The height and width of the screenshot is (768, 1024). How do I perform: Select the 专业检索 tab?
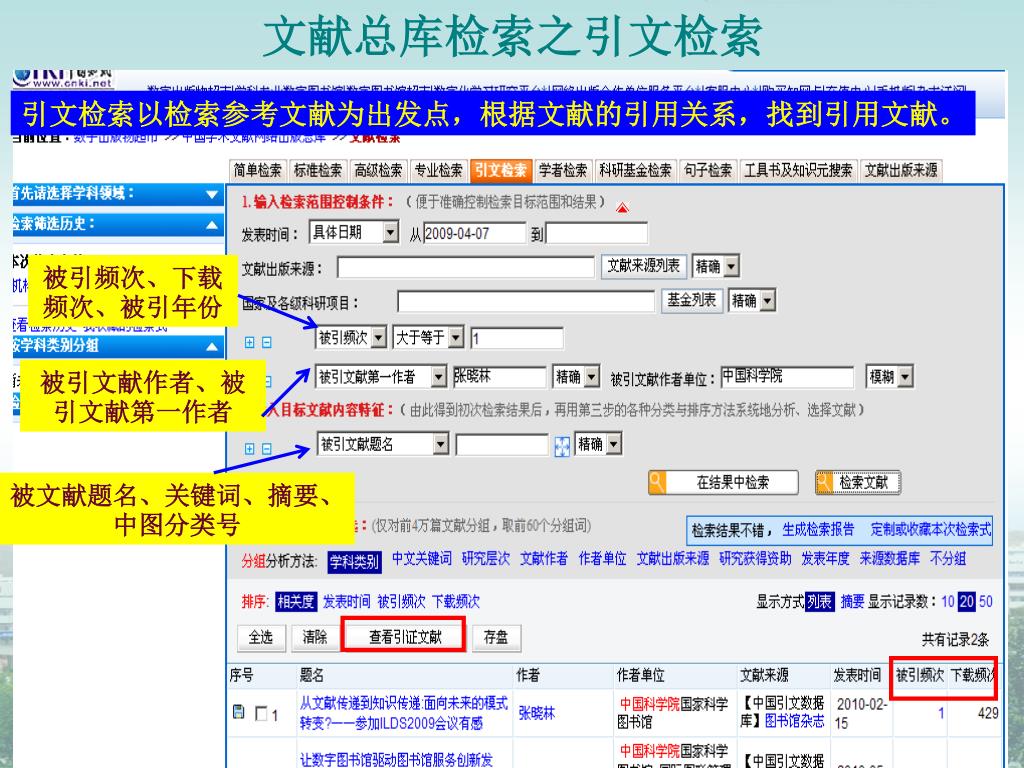(x=438, y=170)
